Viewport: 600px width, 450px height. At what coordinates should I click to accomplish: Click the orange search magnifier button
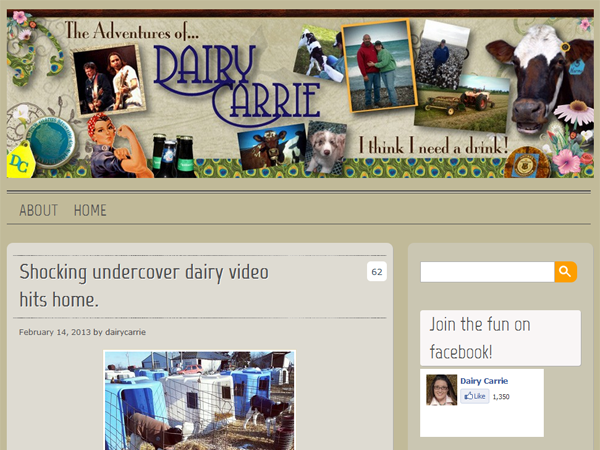tap(566, 272)
